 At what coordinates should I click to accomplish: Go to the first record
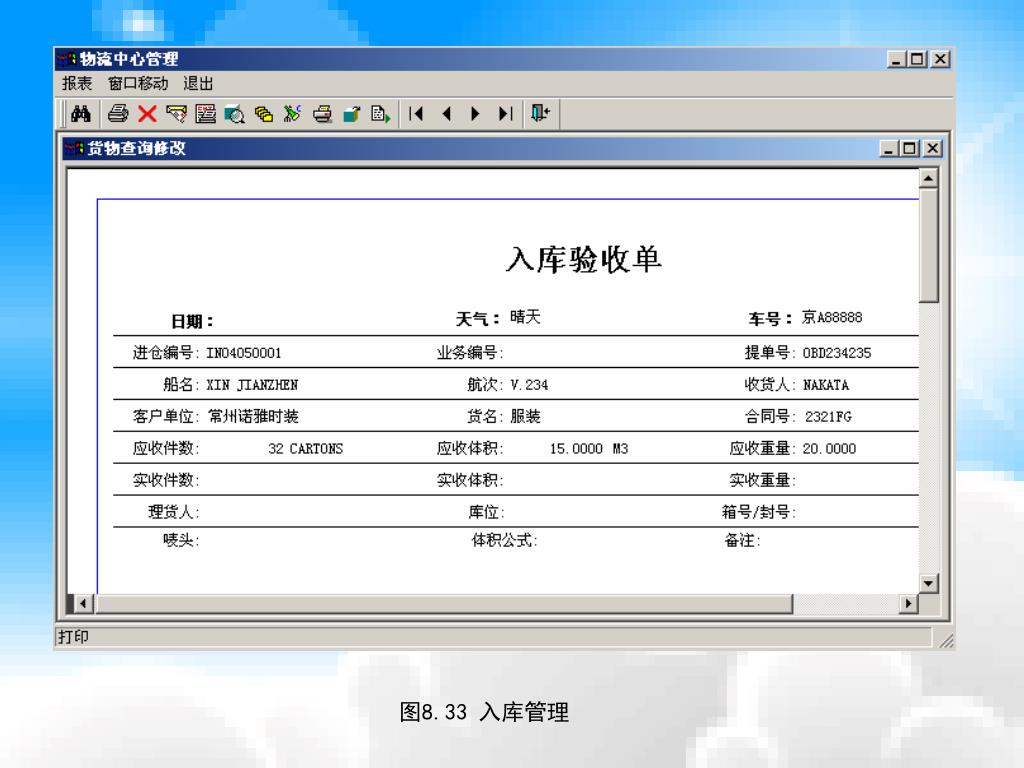tap(416, 114)
